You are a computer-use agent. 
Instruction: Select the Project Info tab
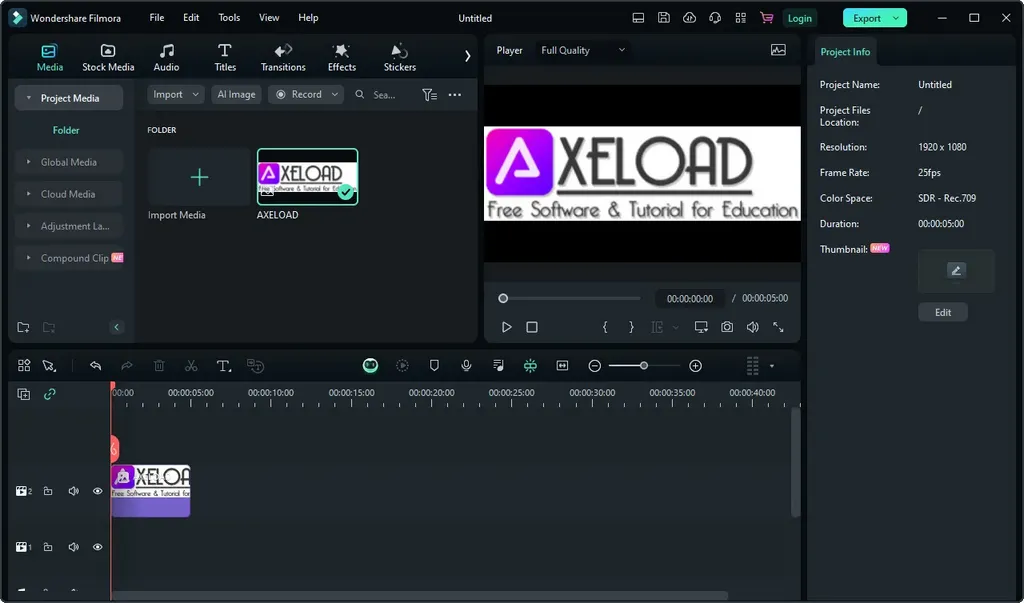(x=845, y=52)
